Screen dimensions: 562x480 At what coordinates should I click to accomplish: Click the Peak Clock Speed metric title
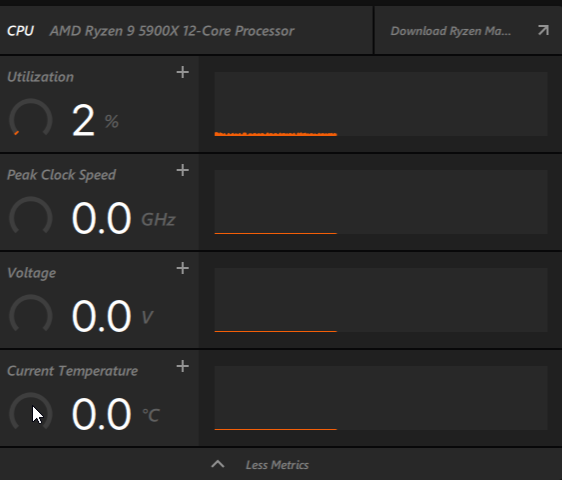(x=61, y=175)
